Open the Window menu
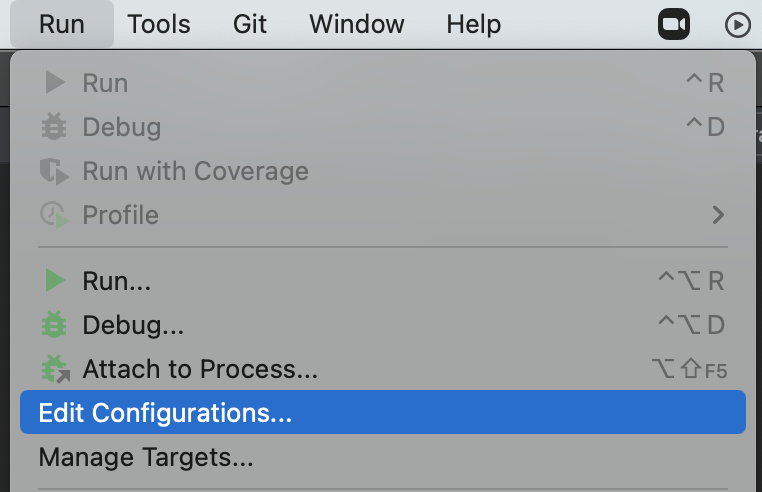The image size is (762, 492). (357, 24)
